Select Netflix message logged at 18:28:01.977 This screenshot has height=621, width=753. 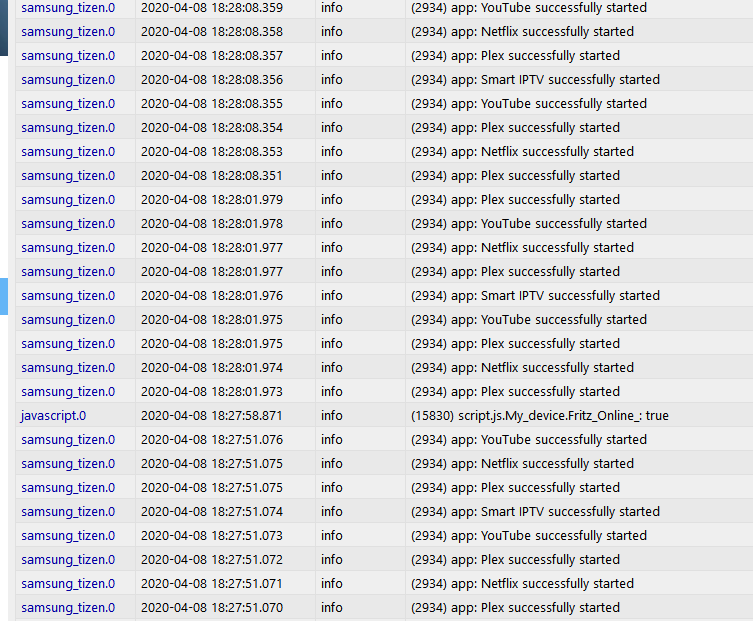tap(522, 248)
